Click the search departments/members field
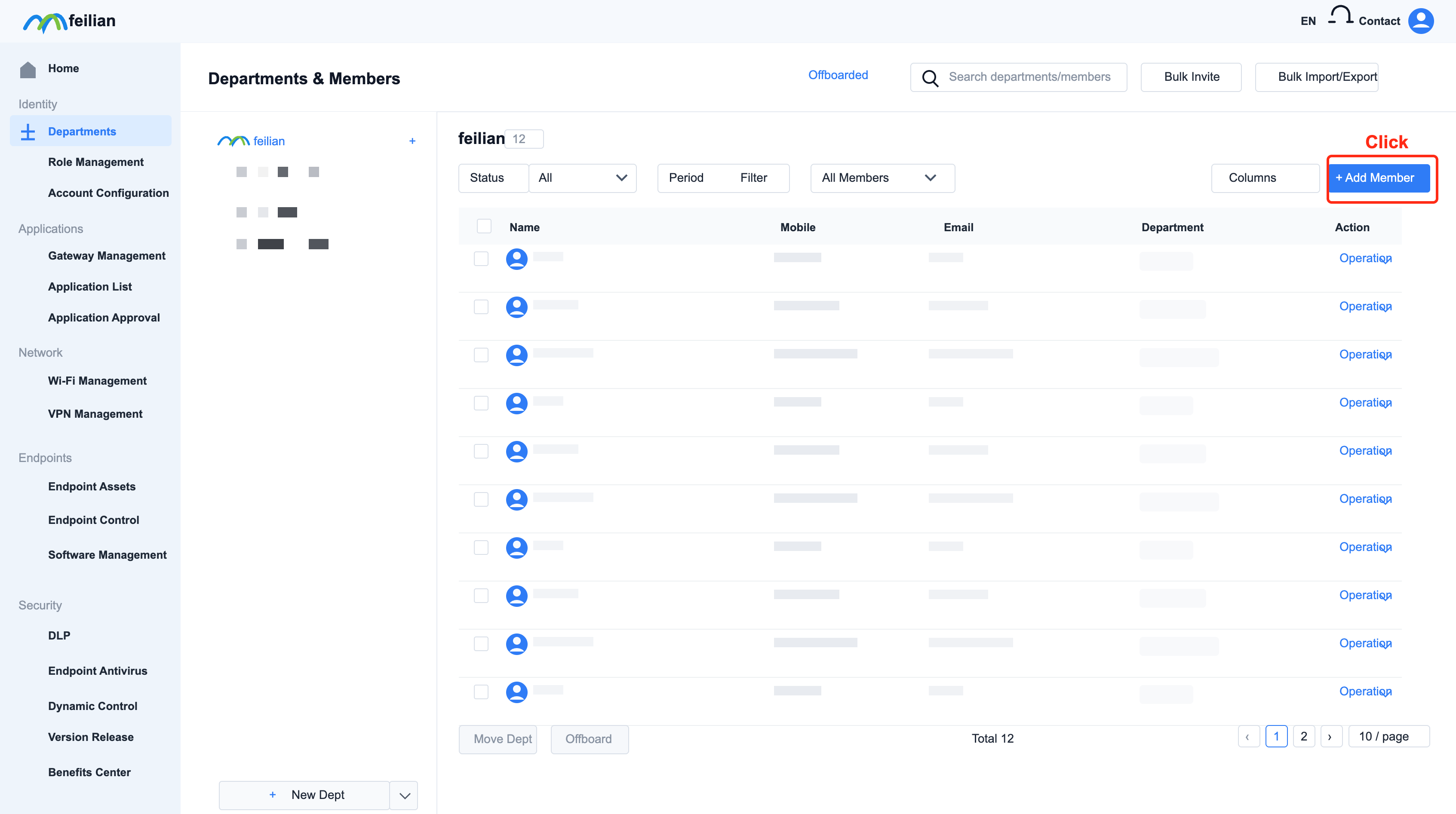1456x814 pixels. pyautogui.click(x=1019, y=77)
